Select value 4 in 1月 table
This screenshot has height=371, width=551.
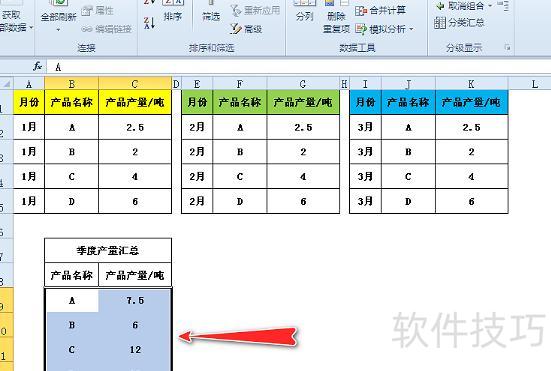135,176
